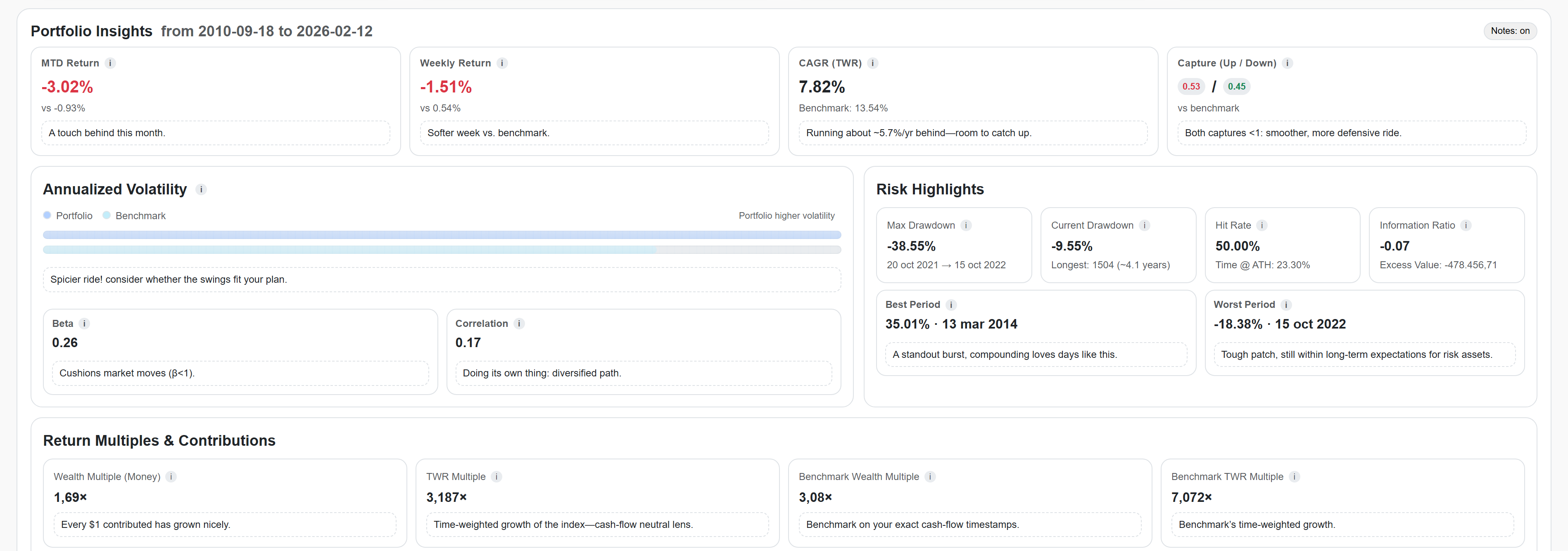Click the Best Period note text

pyautogui.click(x=1004, y=355)
